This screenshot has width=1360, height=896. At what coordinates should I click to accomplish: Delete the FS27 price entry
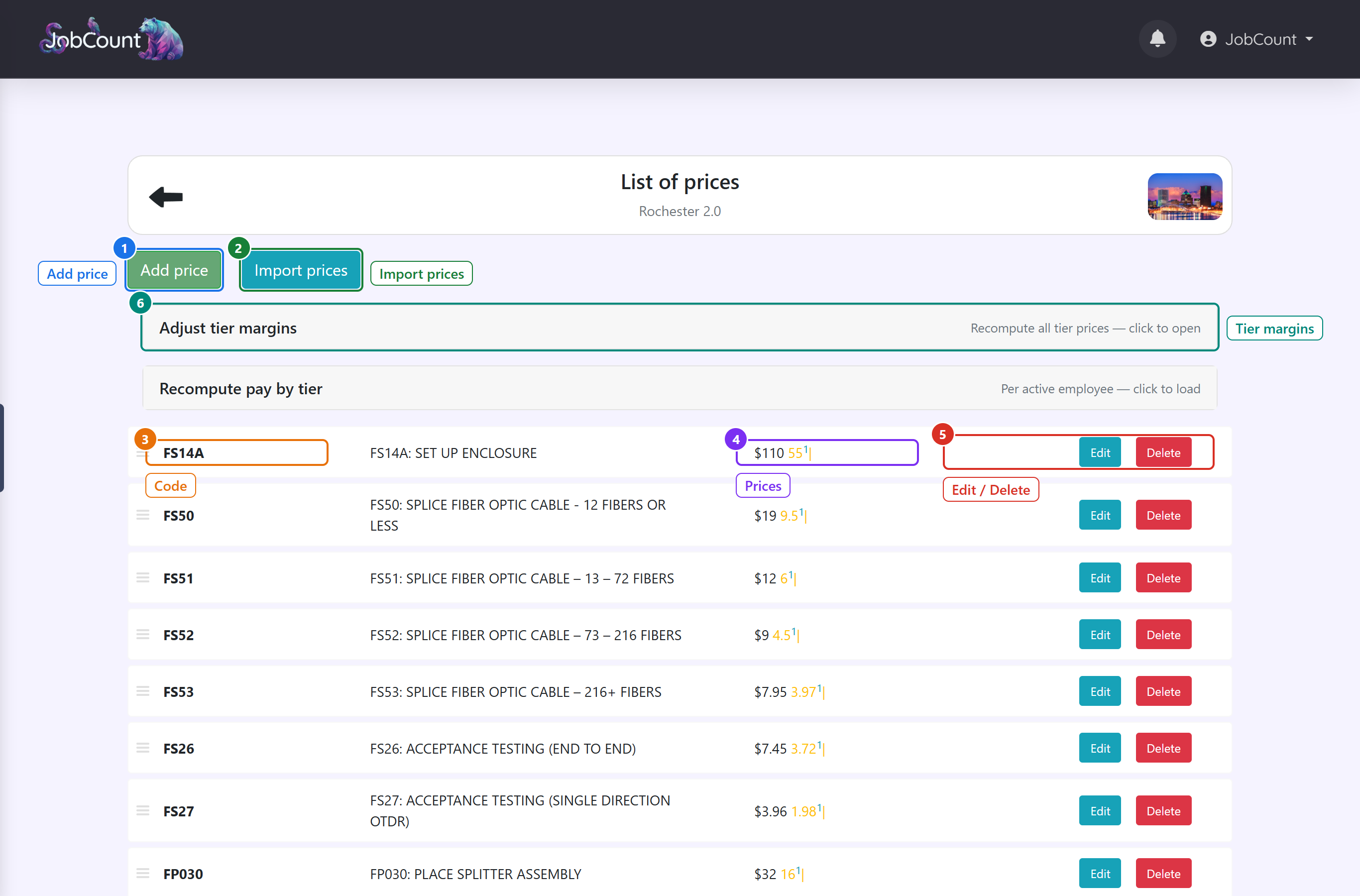pyautogui.click(x=1163, y=811)
